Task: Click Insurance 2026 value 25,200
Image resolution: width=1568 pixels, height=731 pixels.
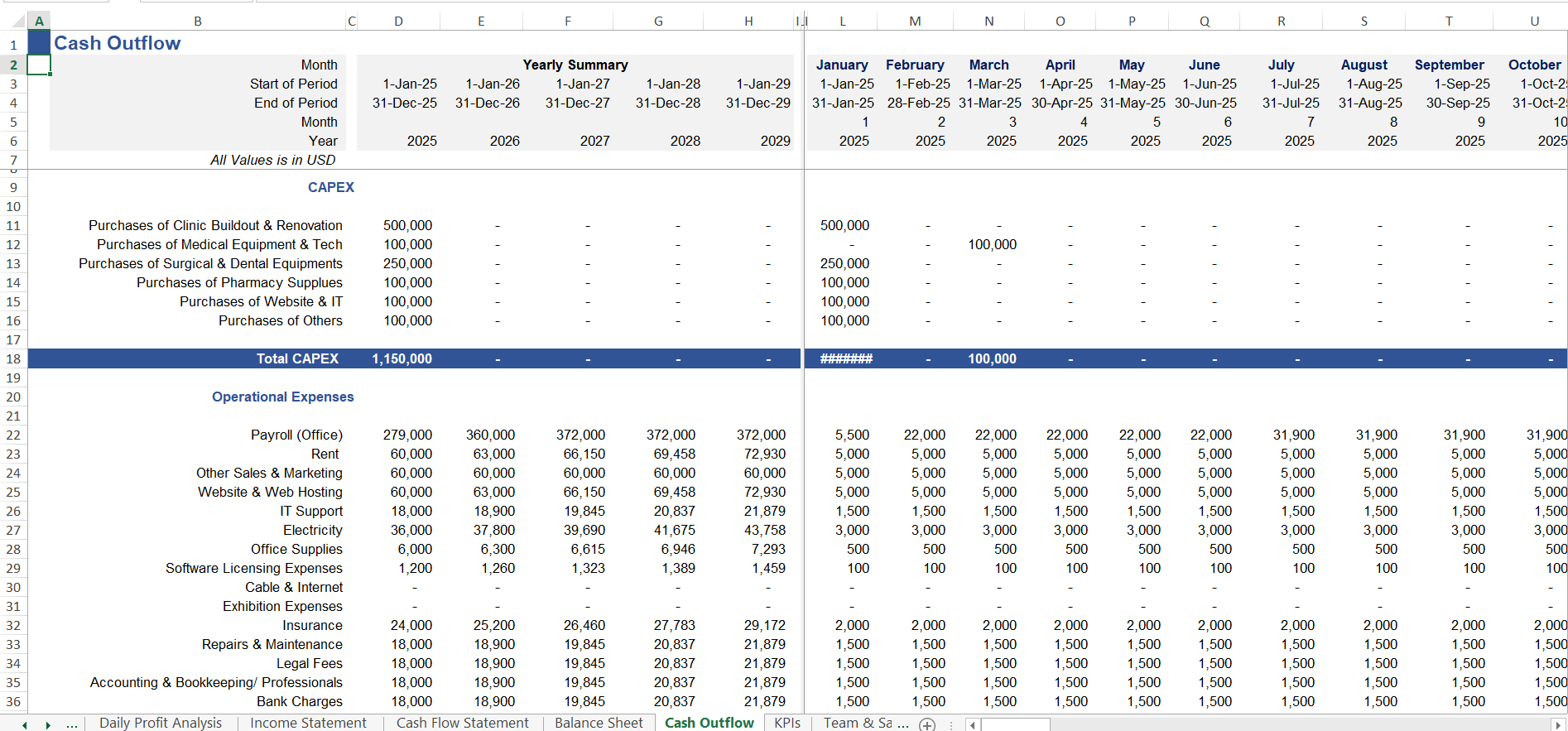Action: coord(493,625)
